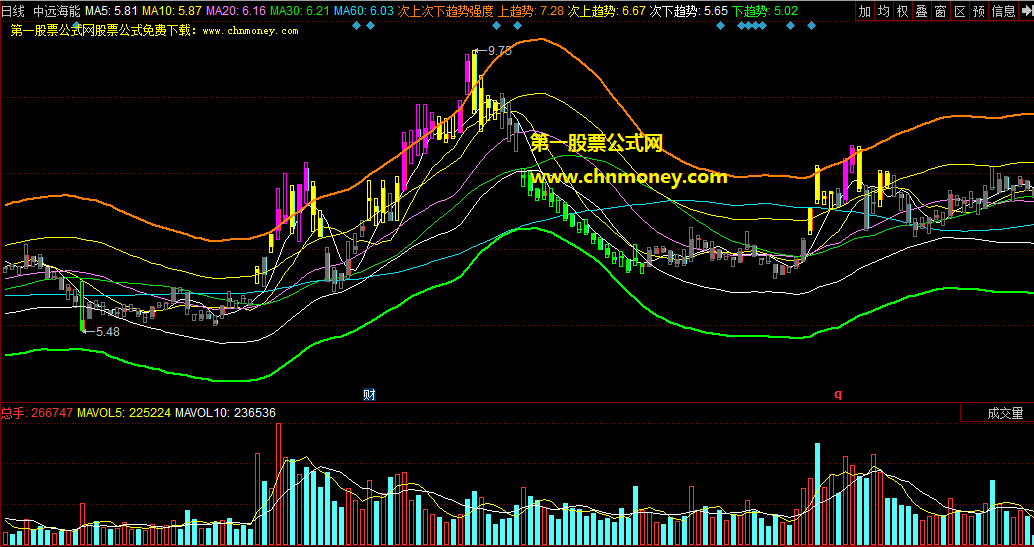This screenshot has width=1034, height=547.
Task: Click the 次上趋势: 6.67 value
Action: [607, 11]
